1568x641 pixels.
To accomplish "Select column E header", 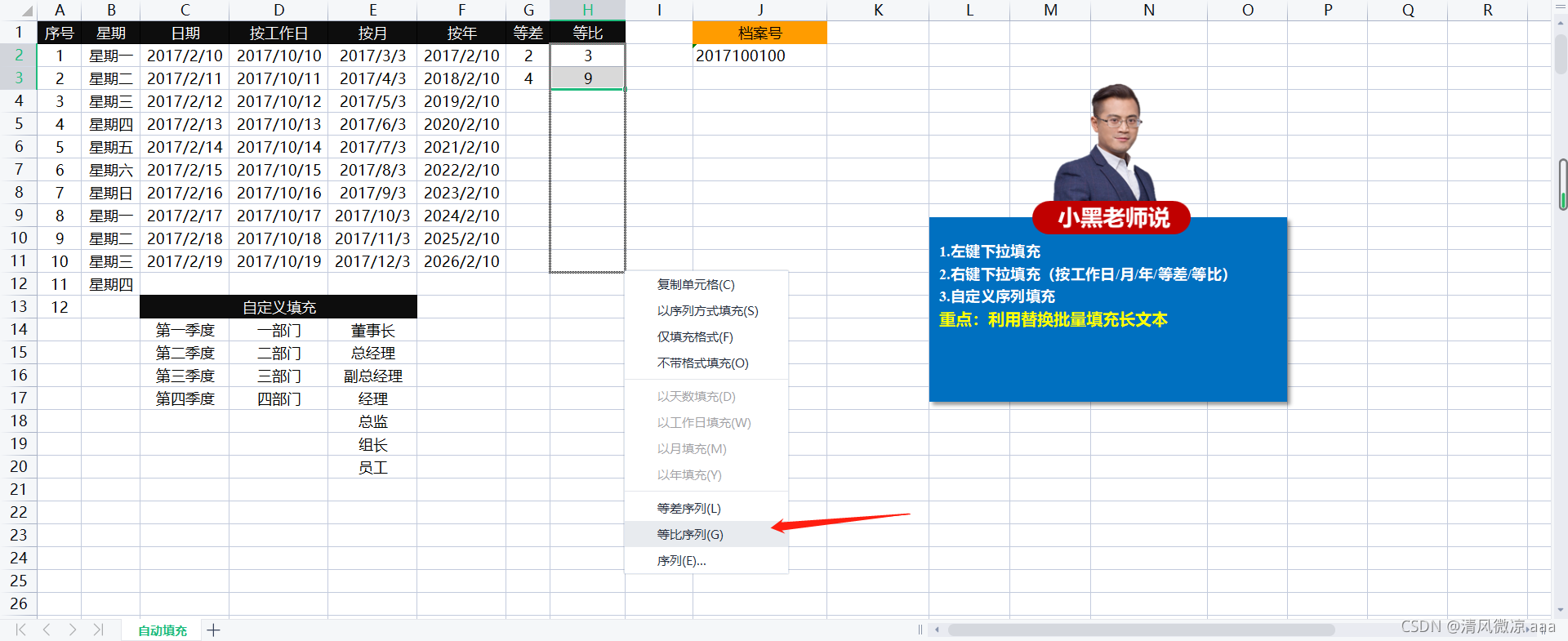I will coord(372,10).
